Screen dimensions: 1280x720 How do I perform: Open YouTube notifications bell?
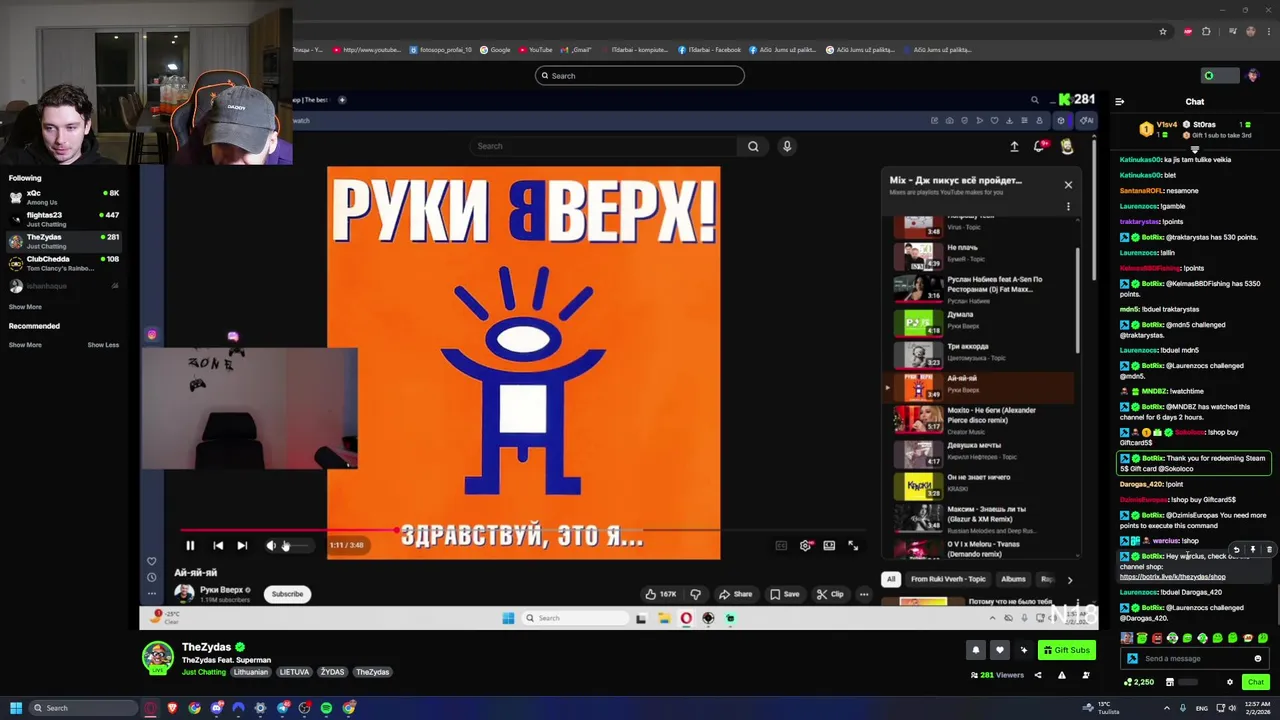1041,146
